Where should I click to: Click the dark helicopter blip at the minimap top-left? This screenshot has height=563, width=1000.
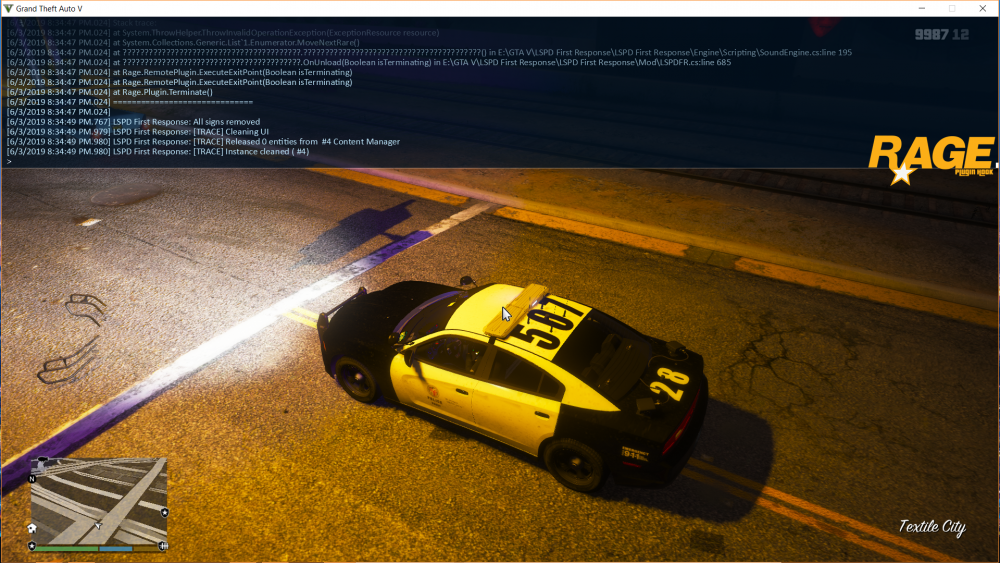click(43, 459)
